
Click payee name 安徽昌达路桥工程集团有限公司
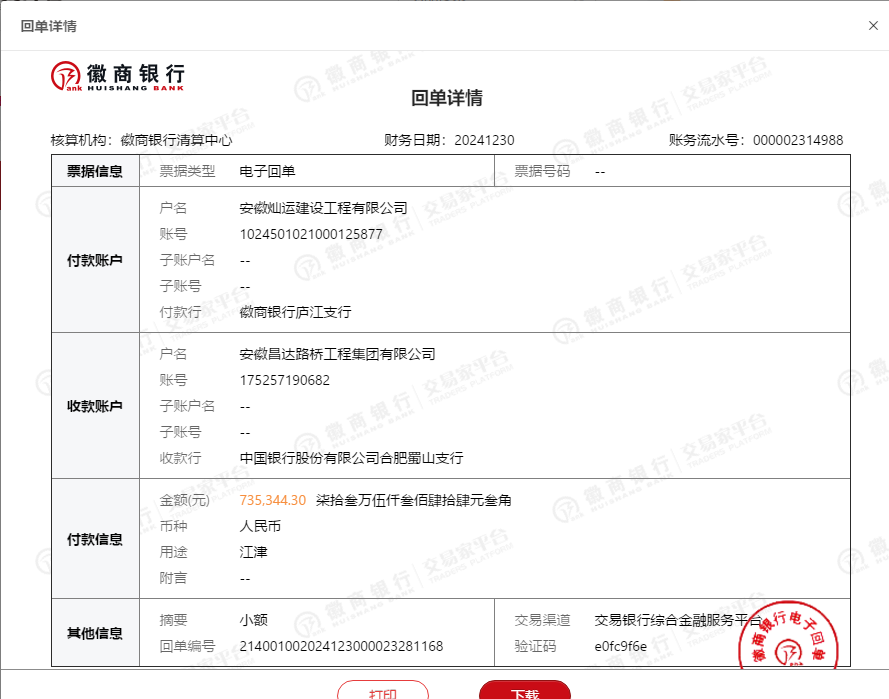(x=337, y=354)
